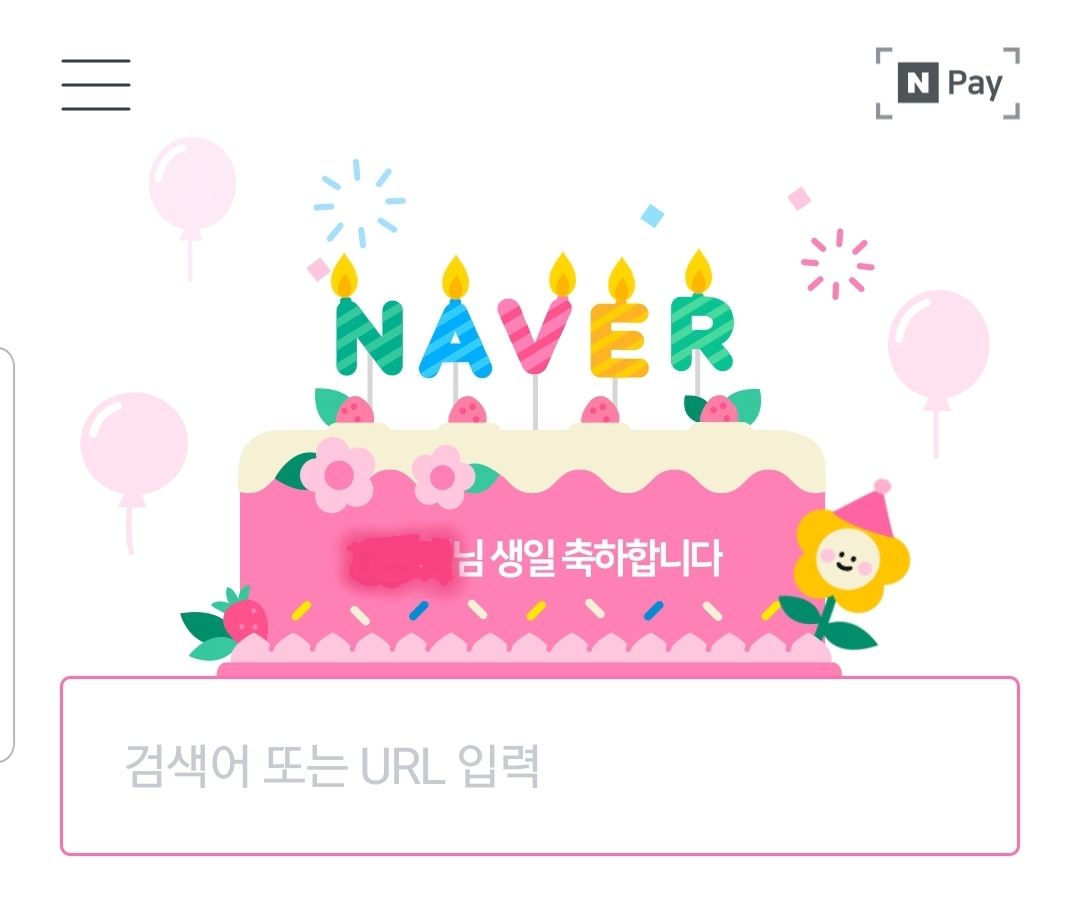This screenshot has height=900, width=1076.
Task: Tap the pink balloon left of cake
Action: coord(134,445)
